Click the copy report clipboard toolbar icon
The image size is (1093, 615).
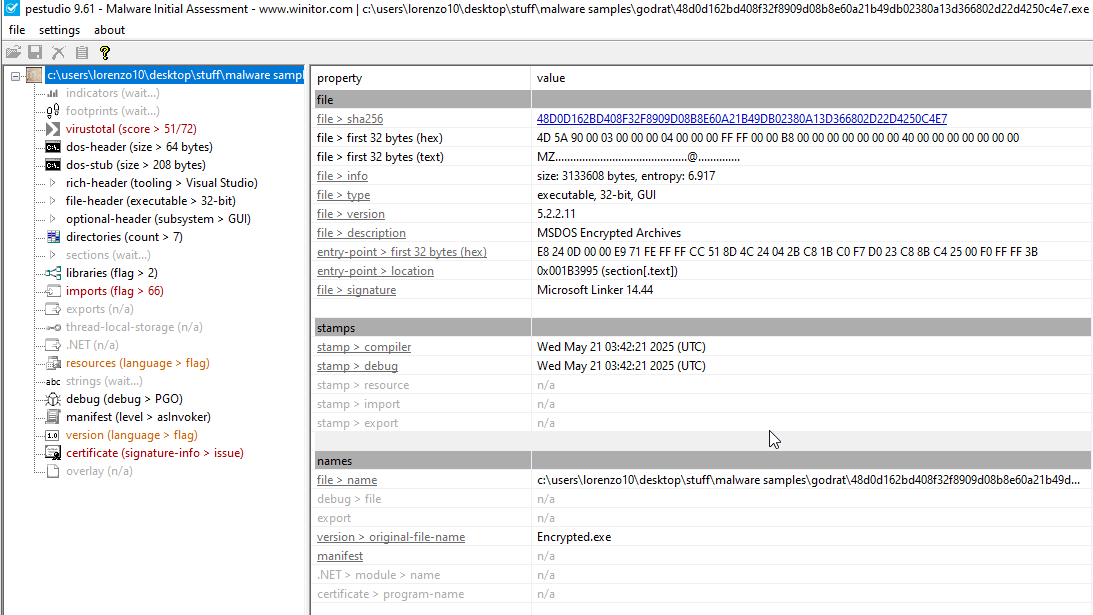(x=82, y=52)
